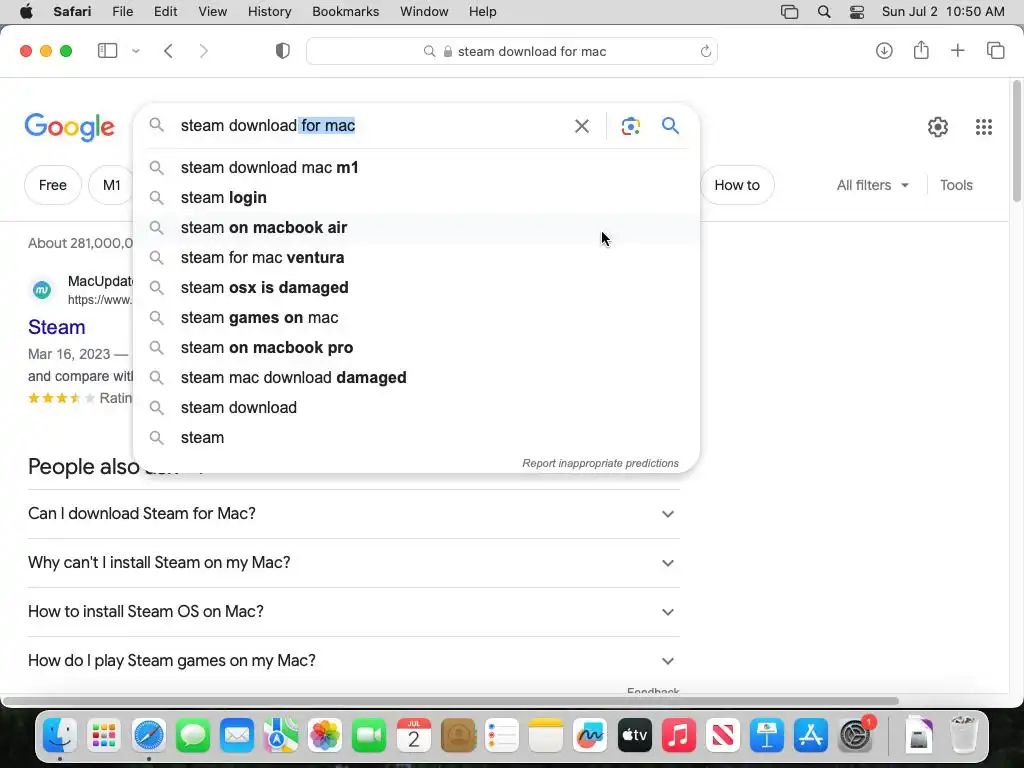Open Freeform from the Dock
1024x768 pixels.
(590, 735)
